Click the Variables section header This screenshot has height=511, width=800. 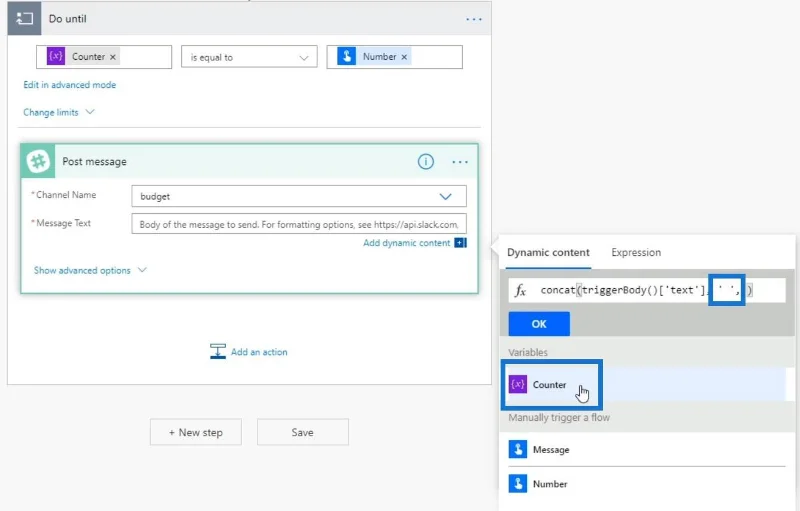pos(528,352)
